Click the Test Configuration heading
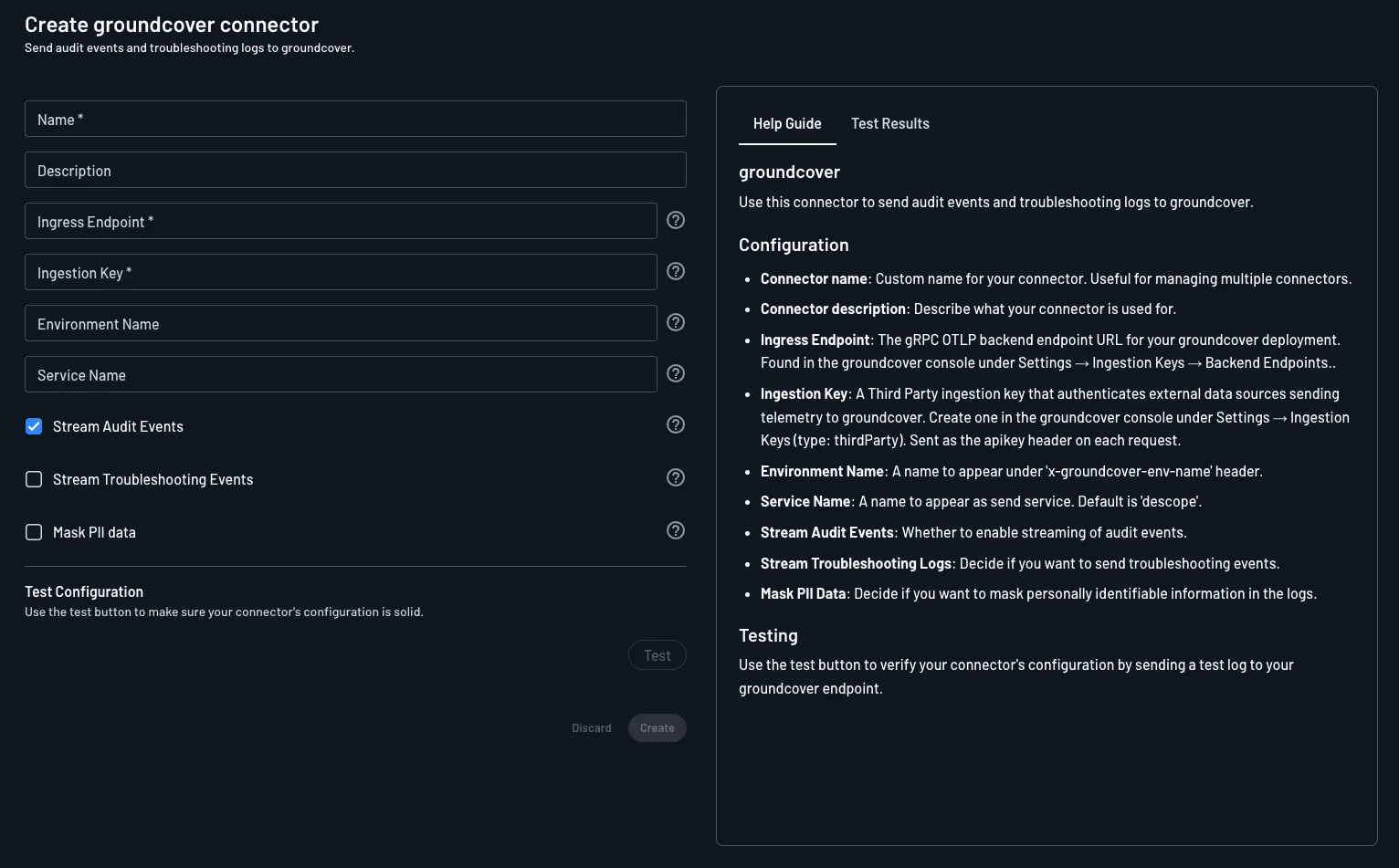The height and width of the screenshot is (868, 1399). click(84, 591)
